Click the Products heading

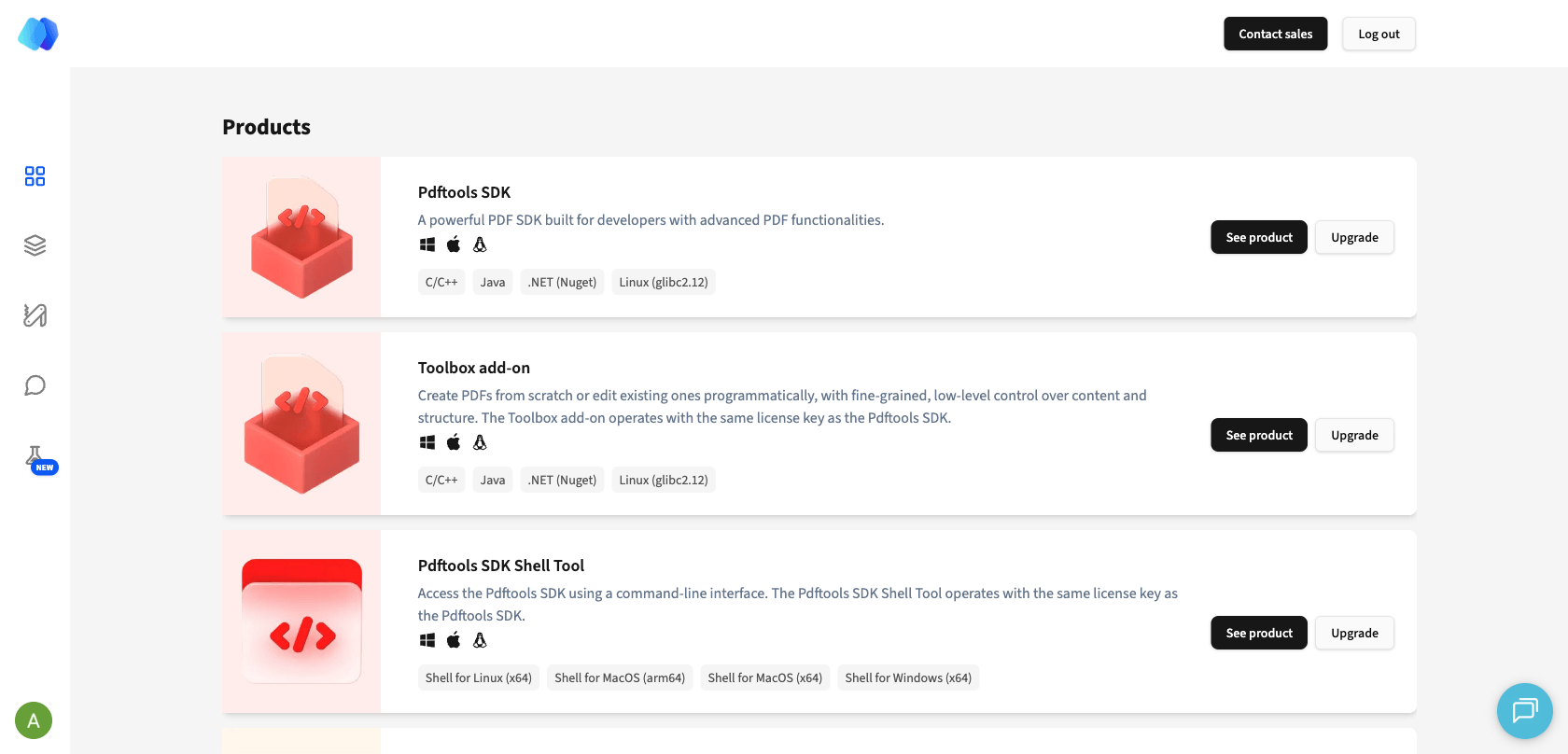(266, 127)
